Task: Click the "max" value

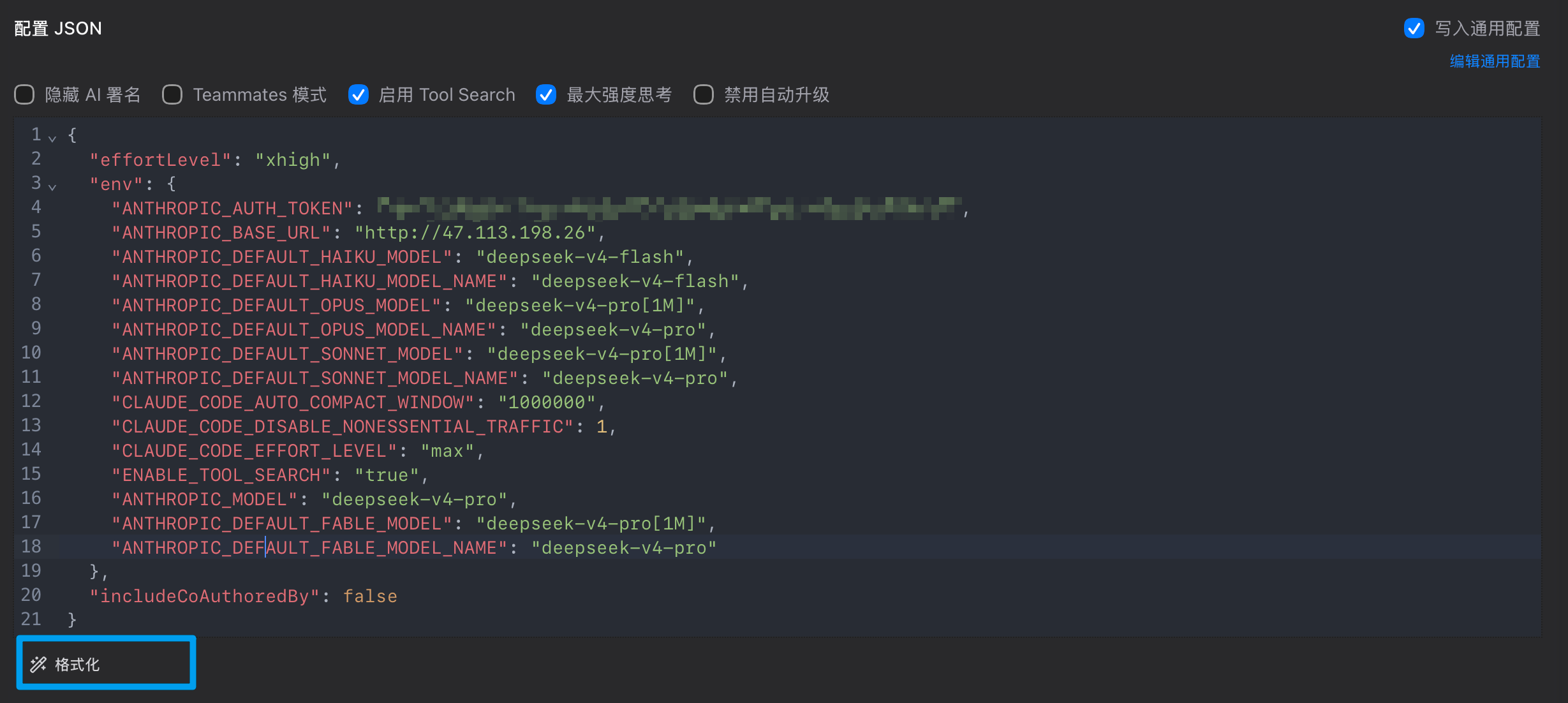Action: [x=447, y=450]
